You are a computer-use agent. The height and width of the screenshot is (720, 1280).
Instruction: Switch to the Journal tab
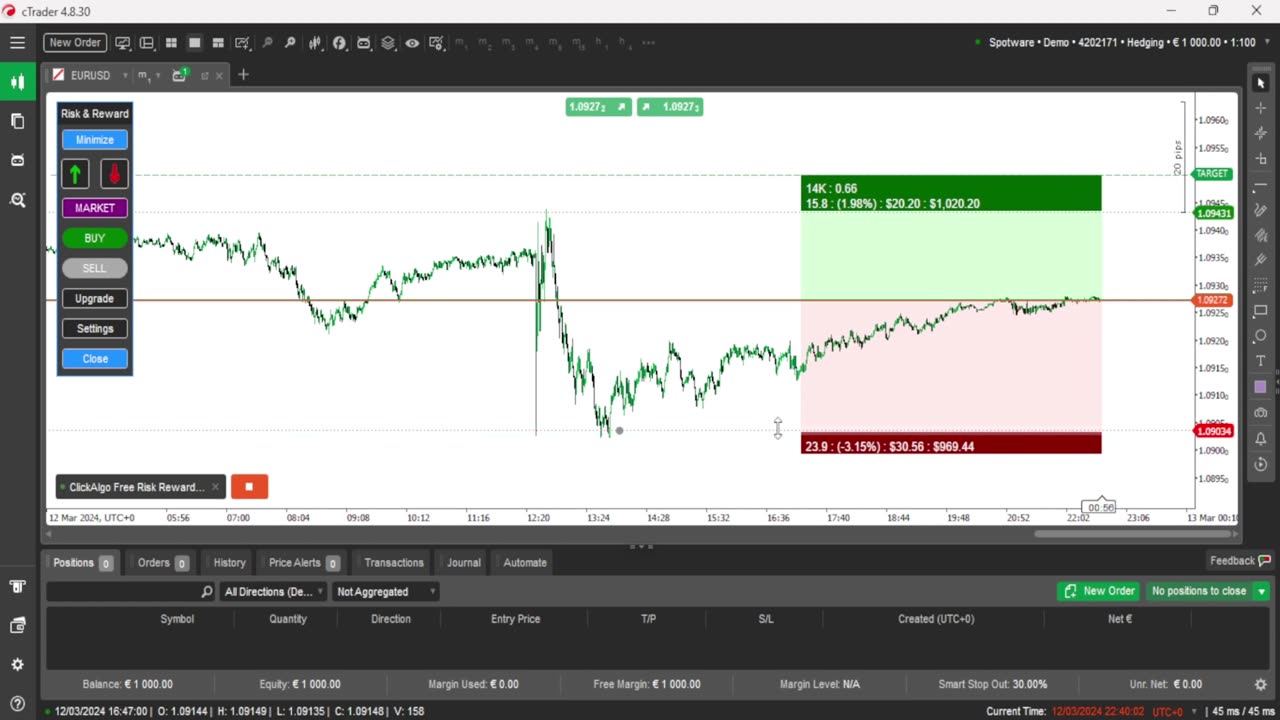(x=463, y=563)
